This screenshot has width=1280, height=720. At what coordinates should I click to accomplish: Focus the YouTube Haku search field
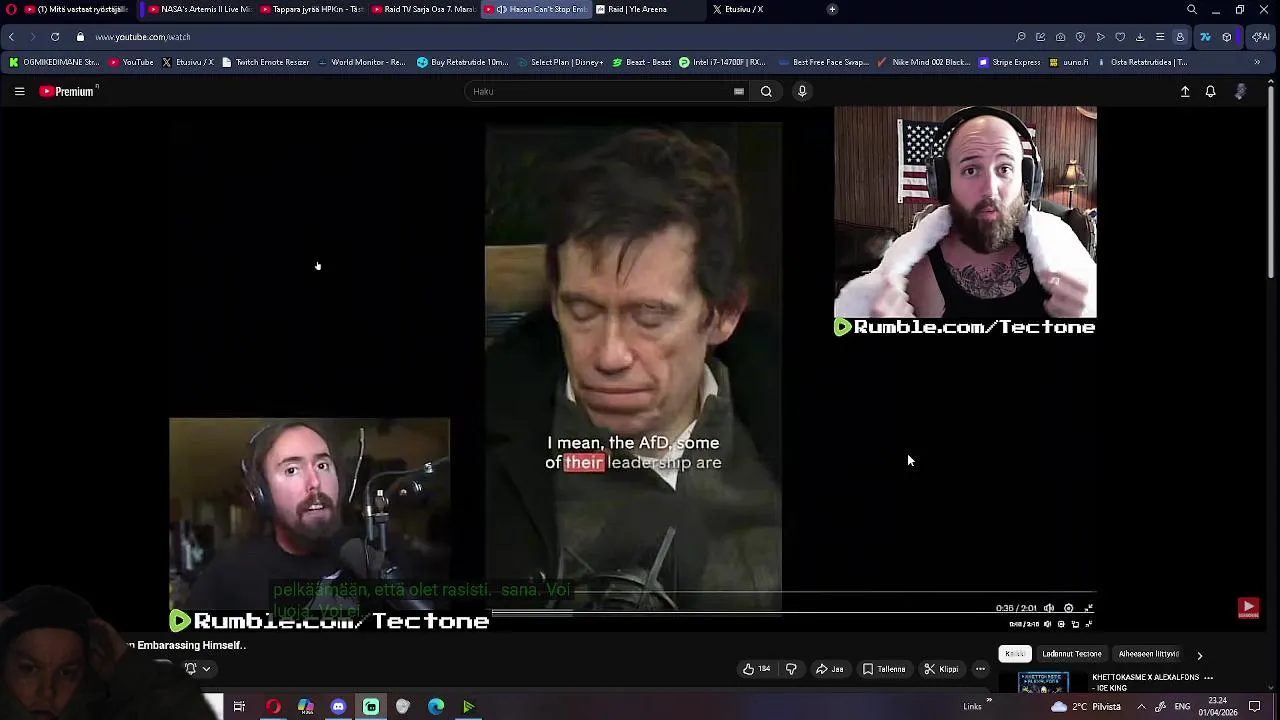598,91
